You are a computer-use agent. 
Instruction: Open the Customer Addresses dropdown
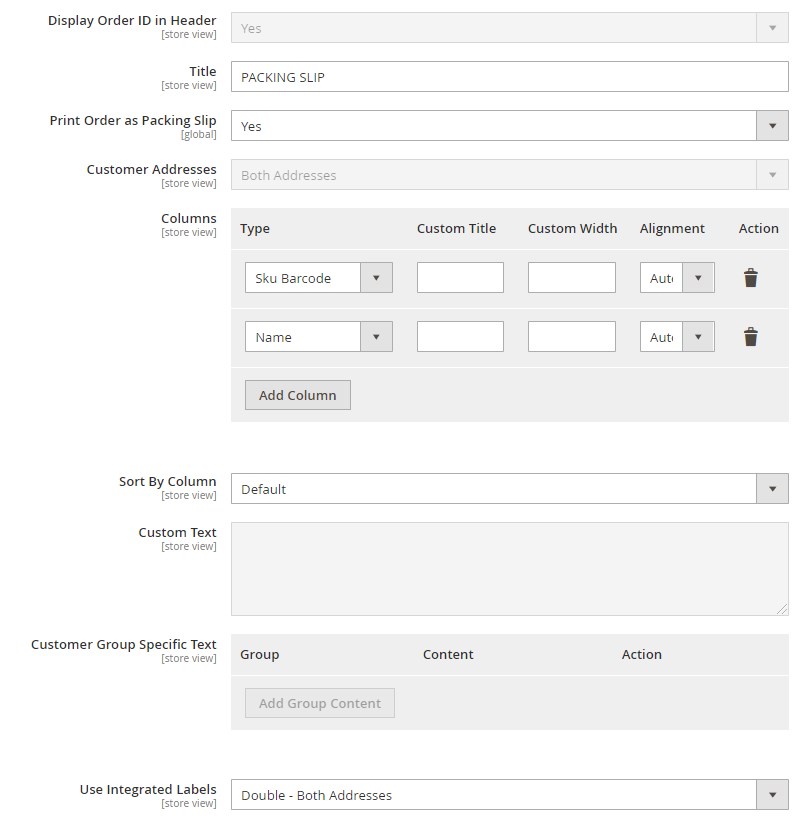click(509, 175)
